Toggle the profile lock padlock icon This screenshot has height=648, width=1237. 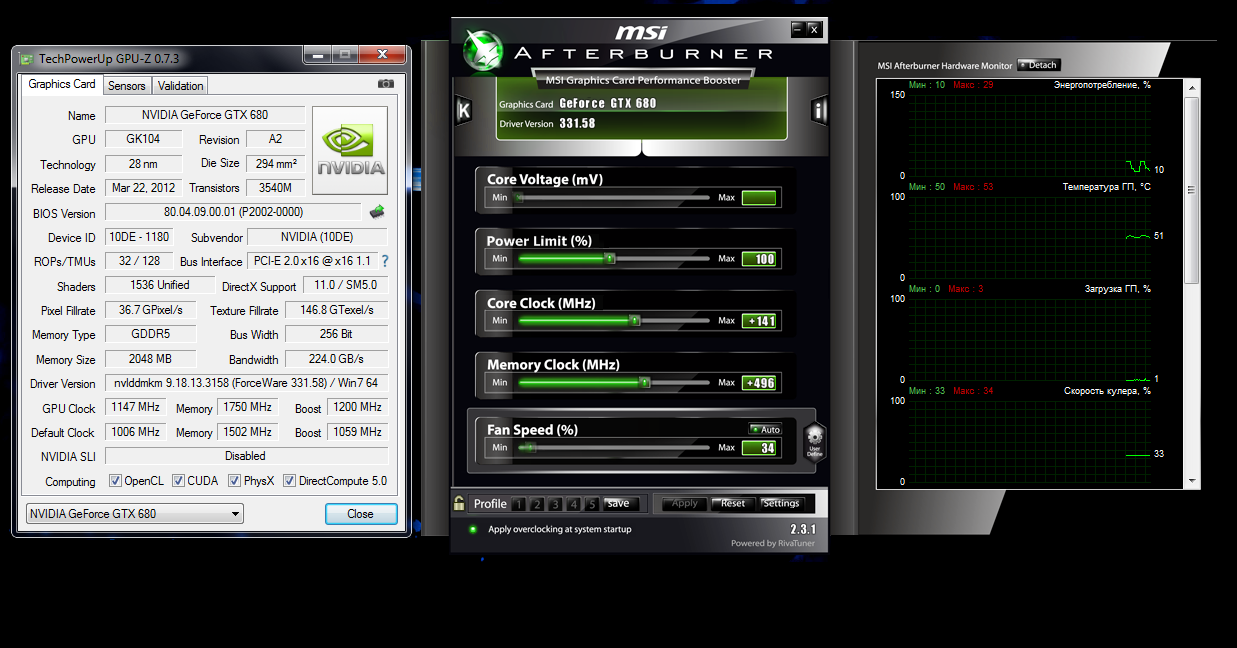coord(459,504)
